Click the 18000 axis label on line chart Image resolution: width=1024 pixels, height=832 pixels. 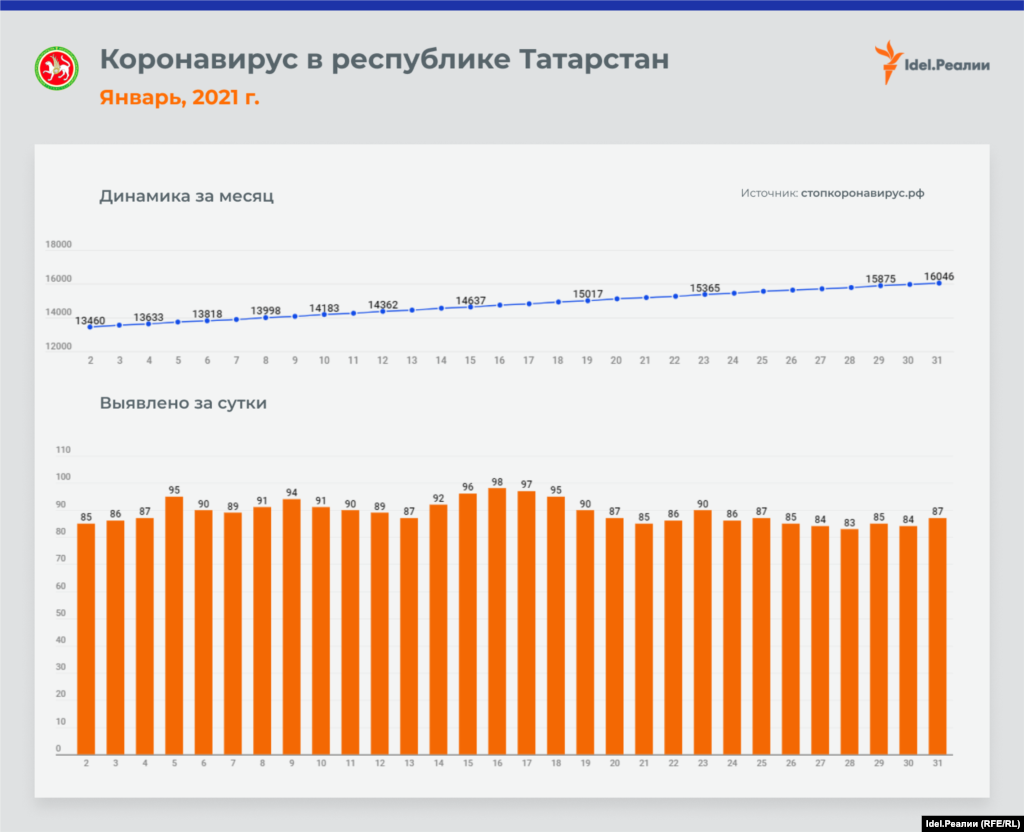[x=59, y=244]
